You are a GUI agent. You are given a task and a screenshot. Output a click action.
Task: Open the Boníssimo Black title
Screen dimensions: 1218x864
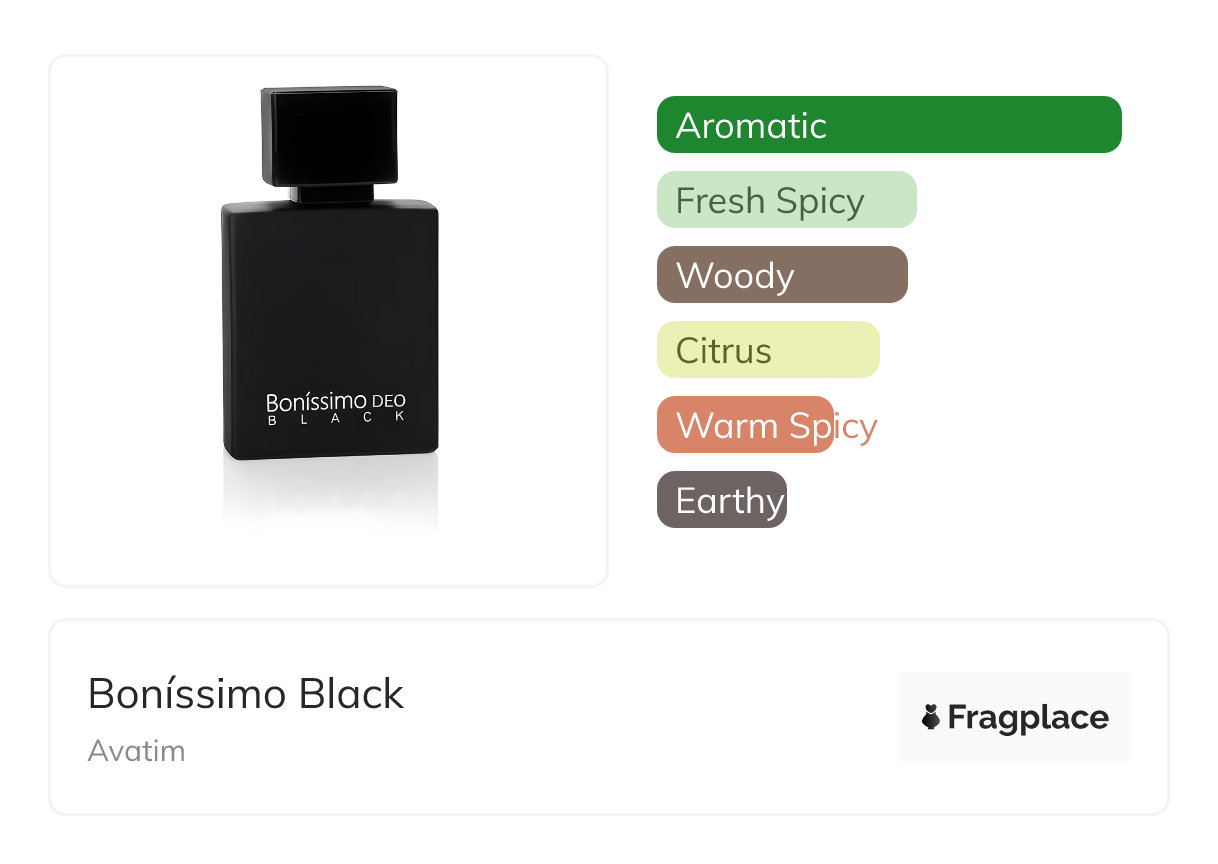coord(246,693)
